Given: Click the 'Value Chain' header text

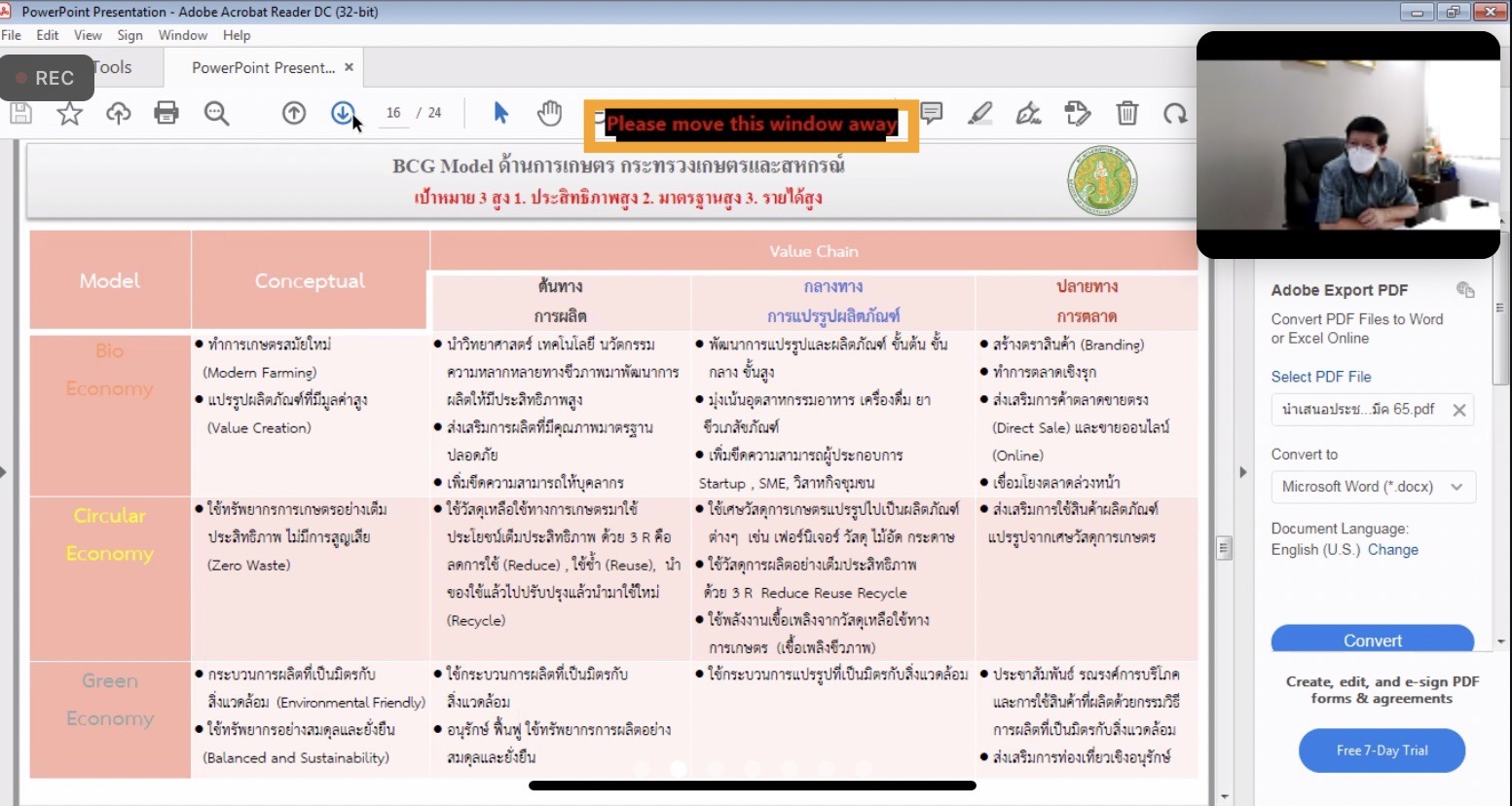Looking at the screenshot, I should pyautogui.click(x=814, y=251).
